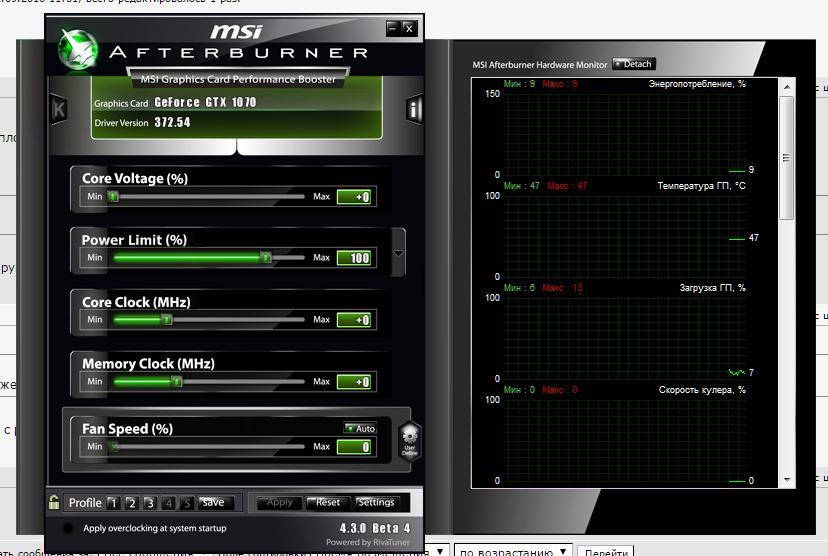Screen dimensions: 828x556
Task: Click the Fan Speed slider handle
Action: click(x=114, y=447)
